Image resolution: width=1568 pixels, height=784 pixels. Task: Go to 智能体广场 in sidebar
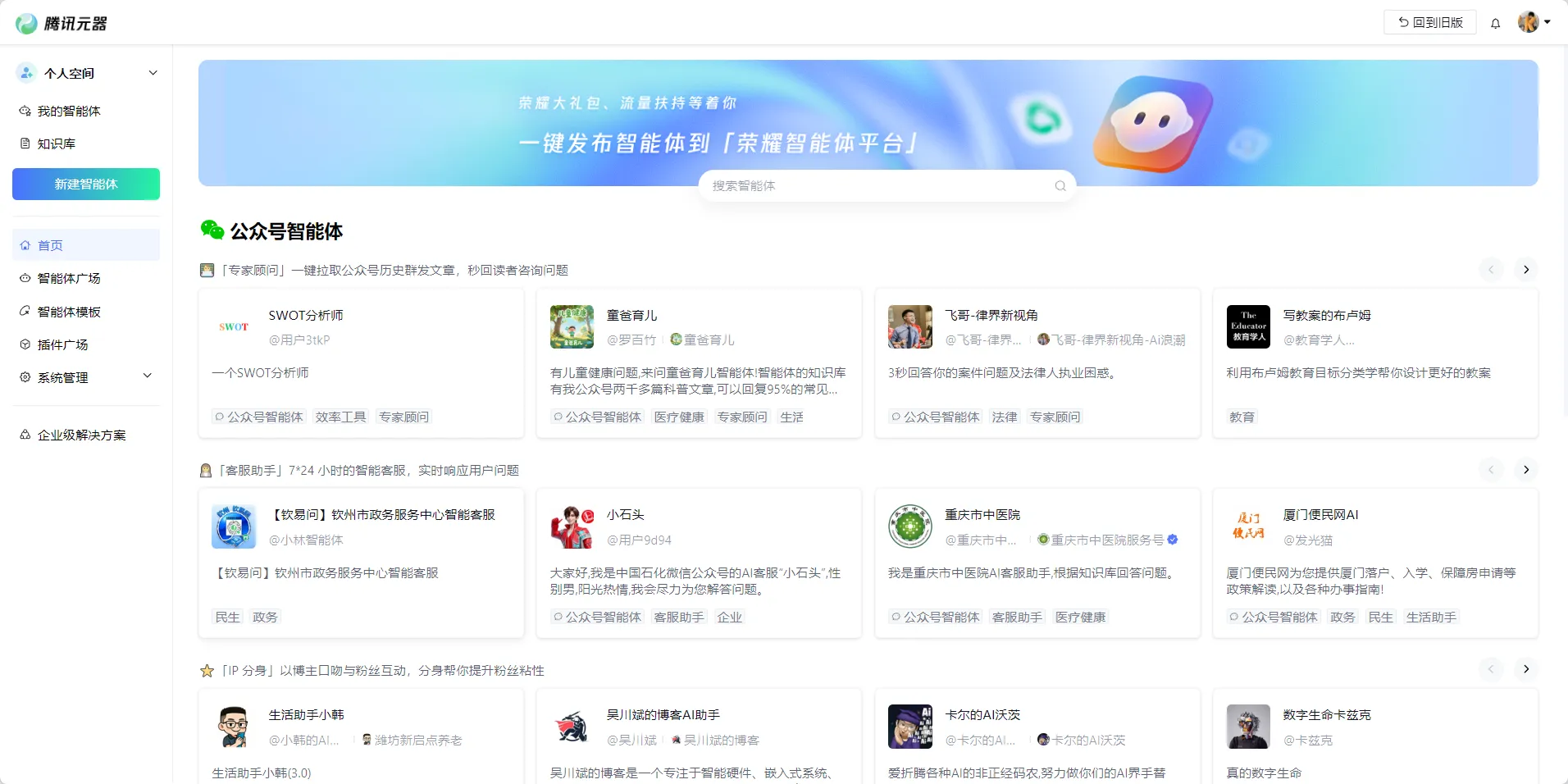[x=69, y=278]
